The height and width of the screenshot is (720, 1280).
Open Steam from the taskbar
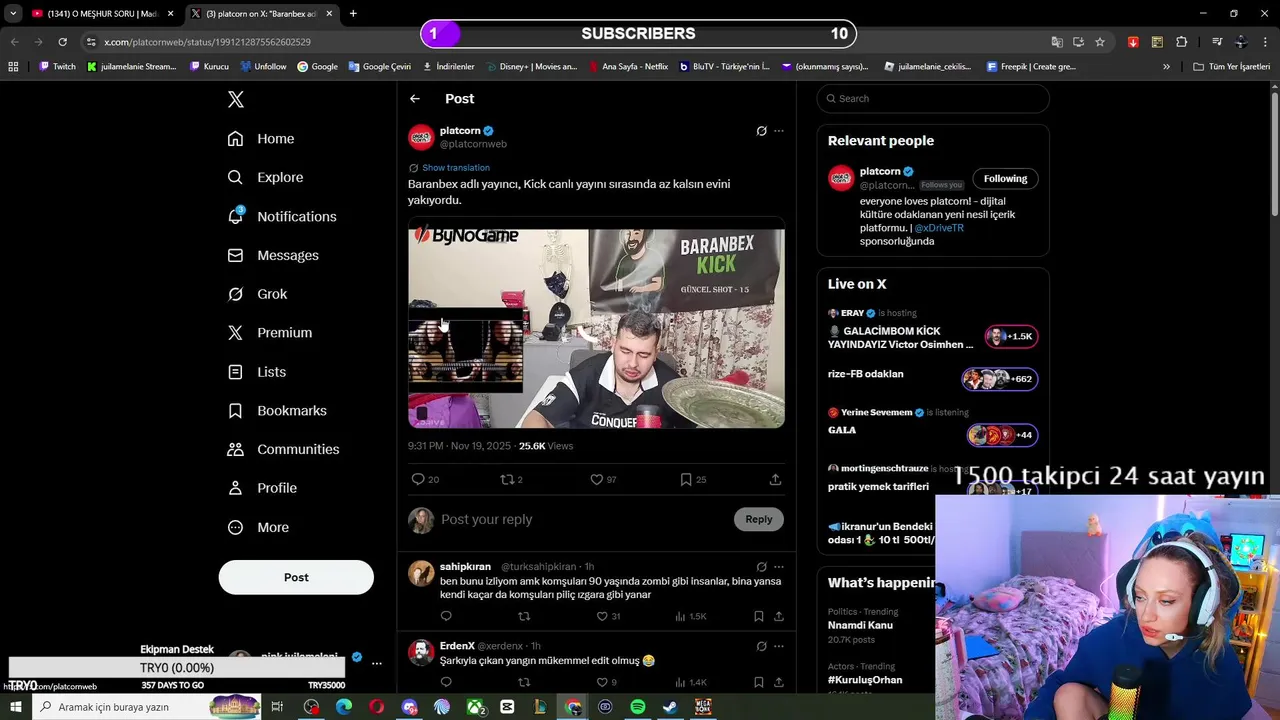[670, 707]
